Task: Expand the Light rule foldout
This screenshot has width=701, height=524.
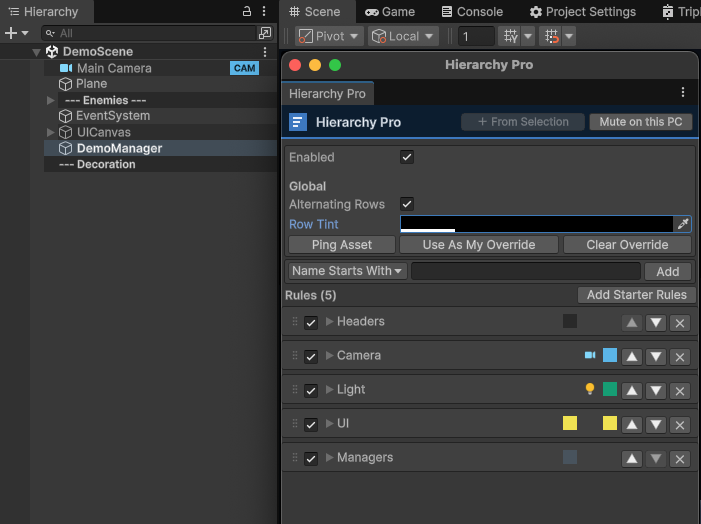Action: click(329, 389)
